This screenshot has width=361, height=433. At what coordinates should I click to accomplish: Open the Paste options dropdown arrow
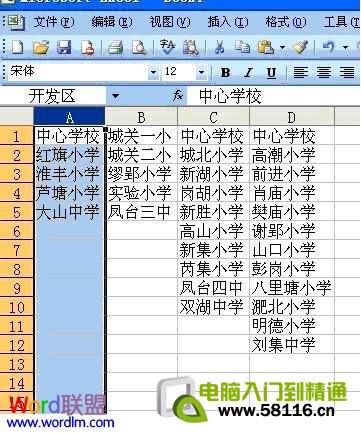[283, 47]
